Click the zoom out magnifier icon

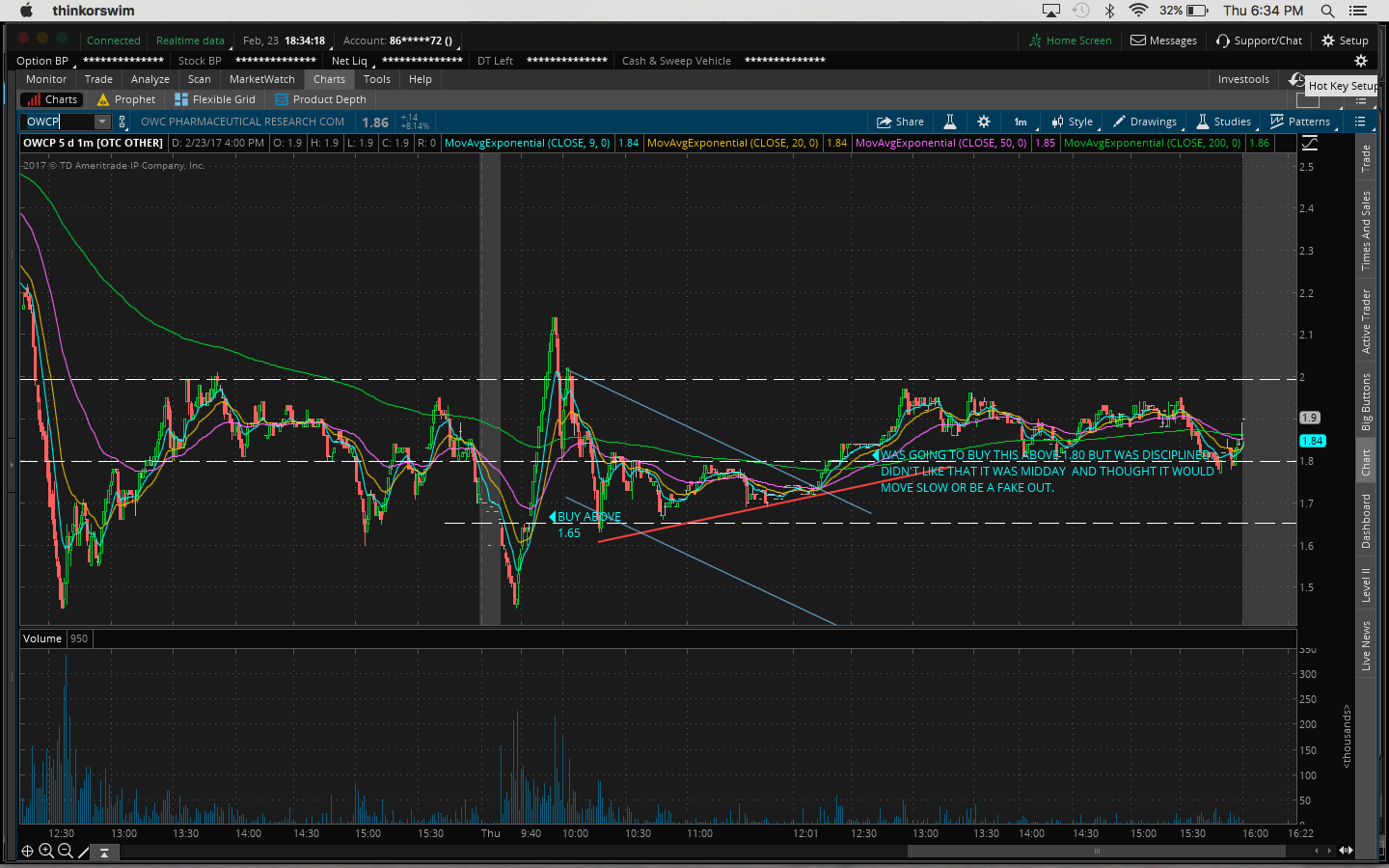pyautogui.click(x=65, y=851)
